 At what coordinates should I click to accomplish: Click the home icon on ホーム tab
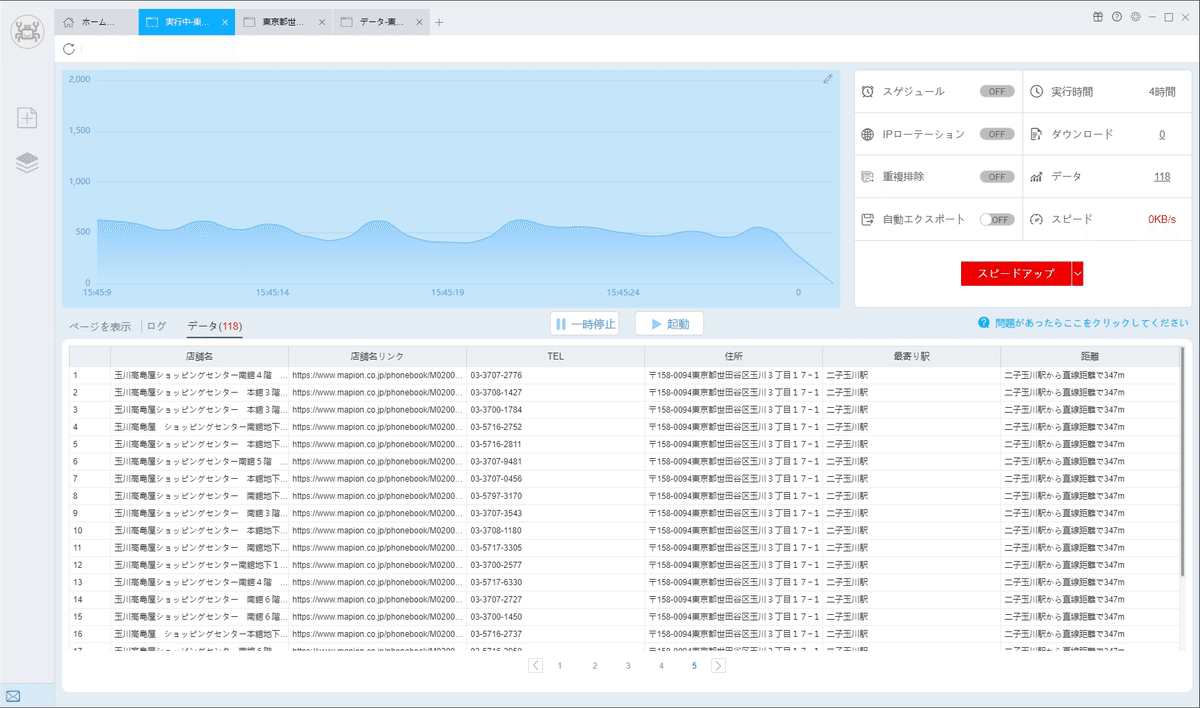coord(69,22)
